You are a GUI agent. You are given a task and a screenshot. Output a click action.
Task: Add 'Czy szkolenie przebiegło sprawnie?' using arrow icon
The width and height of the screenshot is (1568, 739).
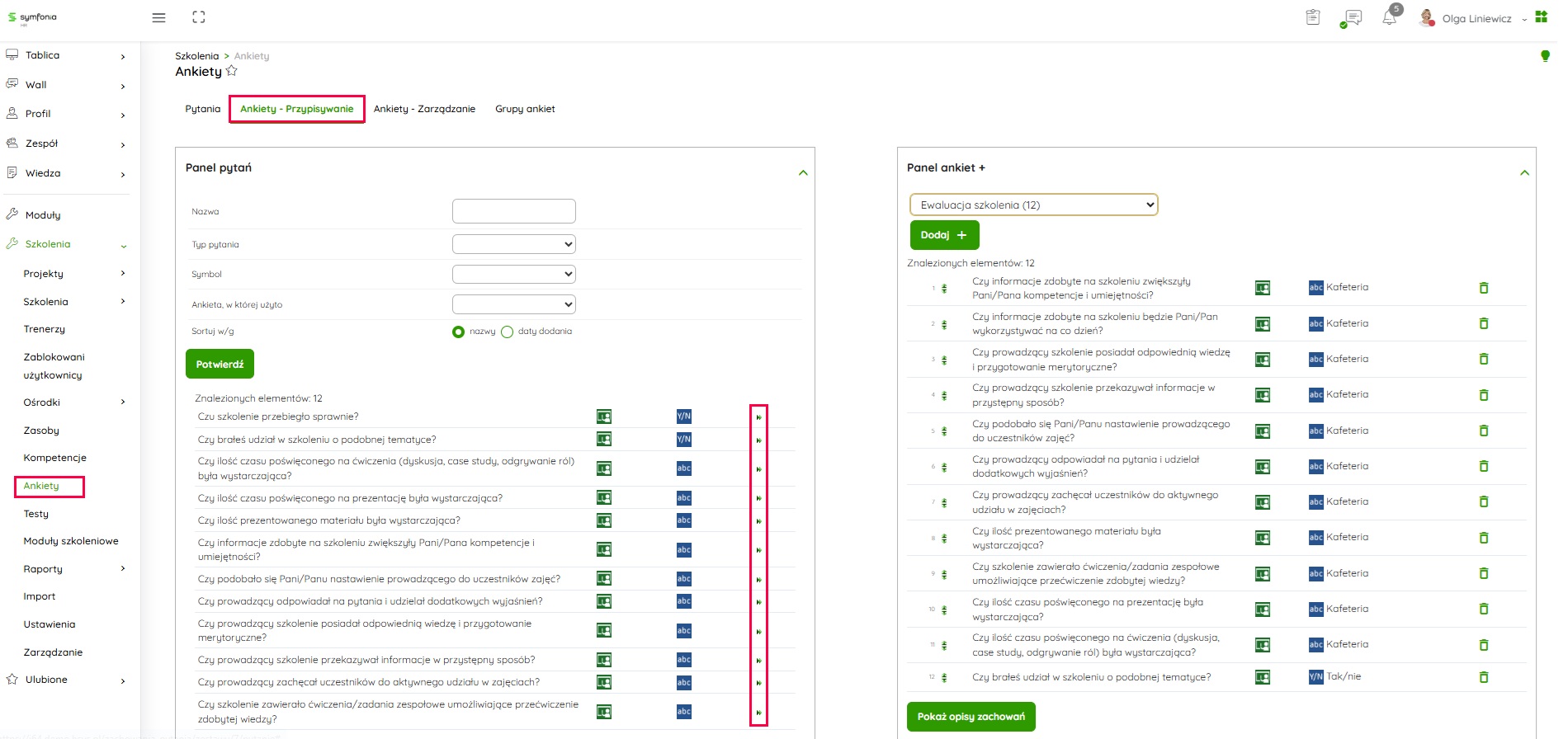point(758,417)
